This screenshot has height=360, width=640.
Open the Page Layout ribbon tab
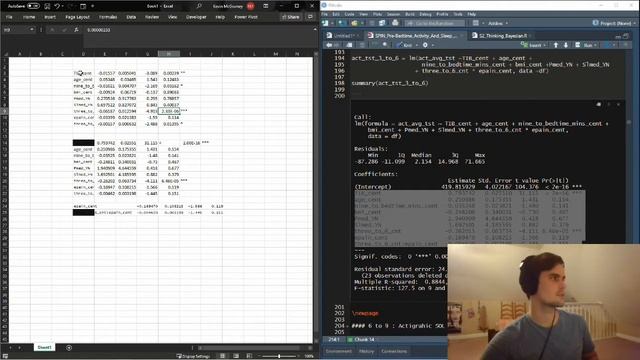(x=77, y=17)
